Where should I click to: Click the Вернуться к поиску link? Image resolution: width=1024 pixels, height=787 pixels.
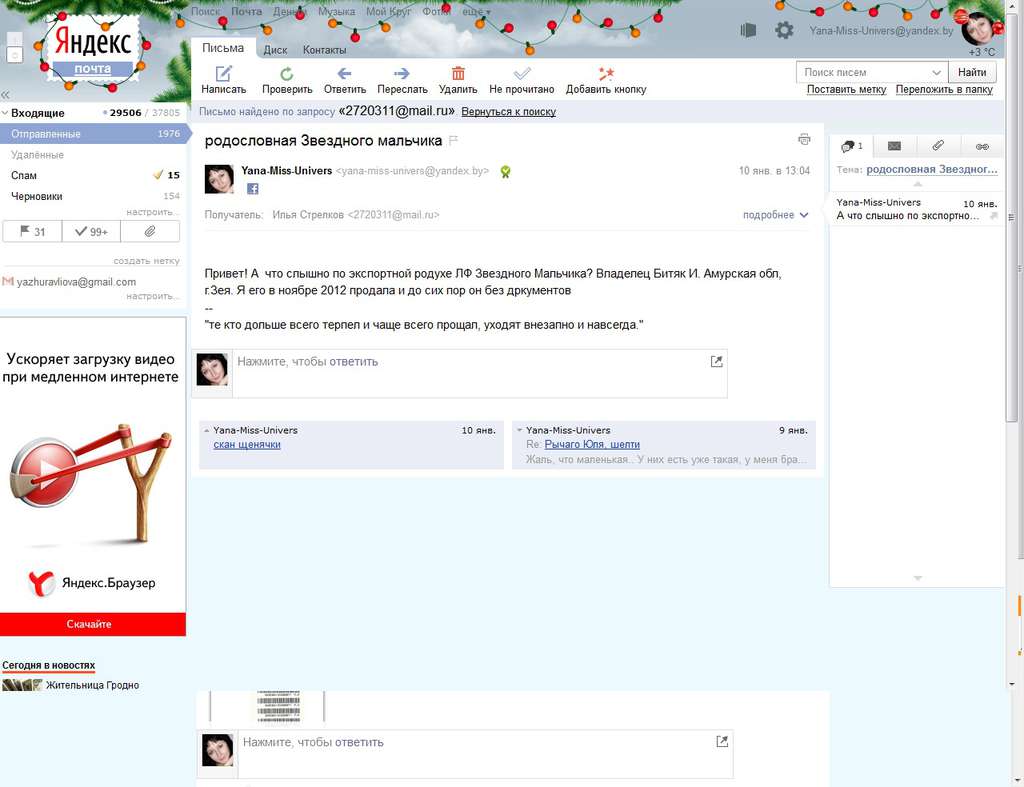click(508, 112)
